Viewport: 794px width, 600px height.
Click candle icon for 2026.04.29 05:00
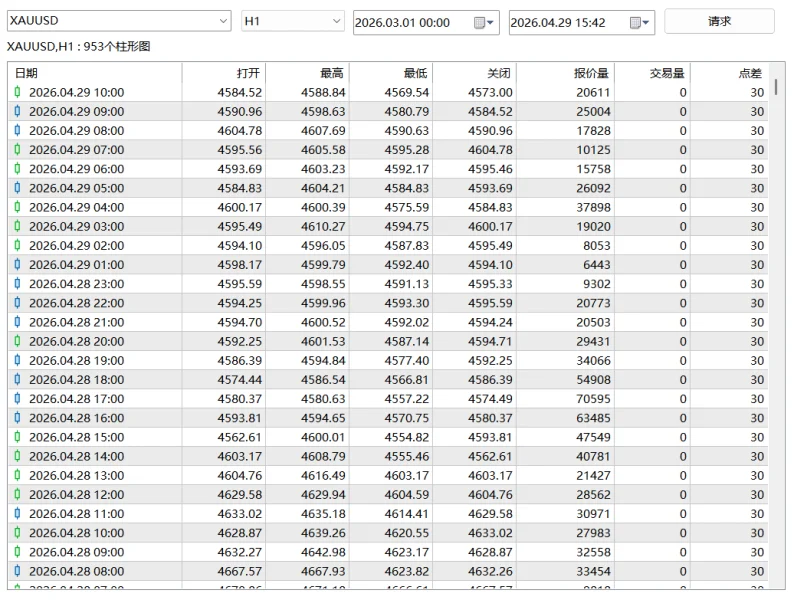point(17,188)
